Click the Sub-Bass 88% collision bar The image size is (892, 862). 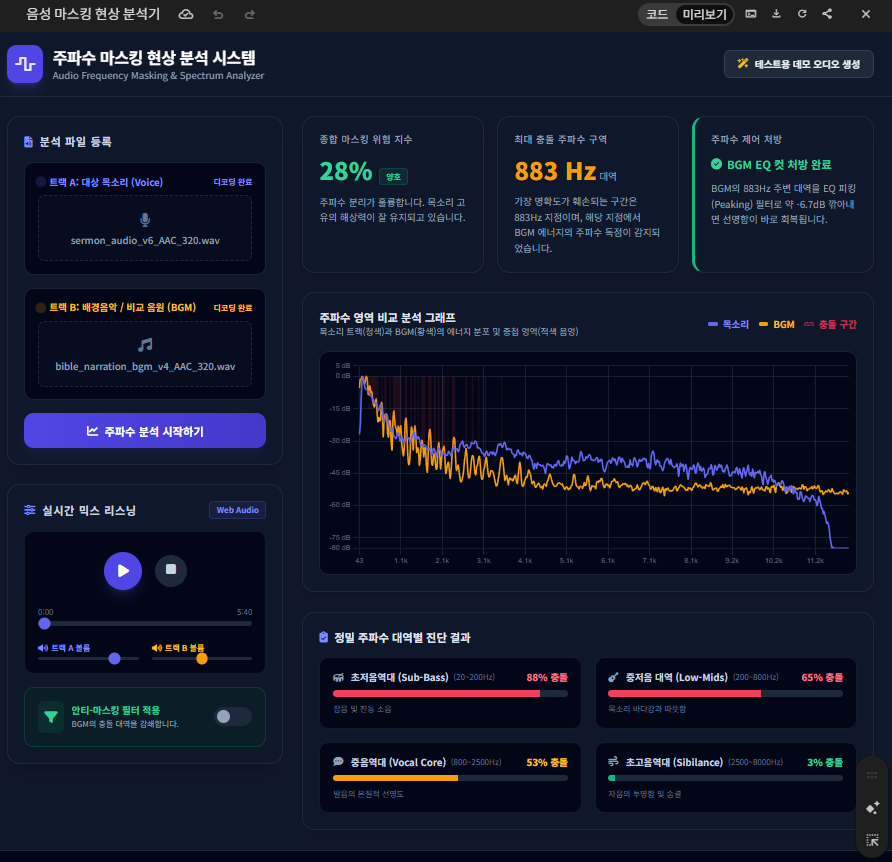tap(450, 694)
